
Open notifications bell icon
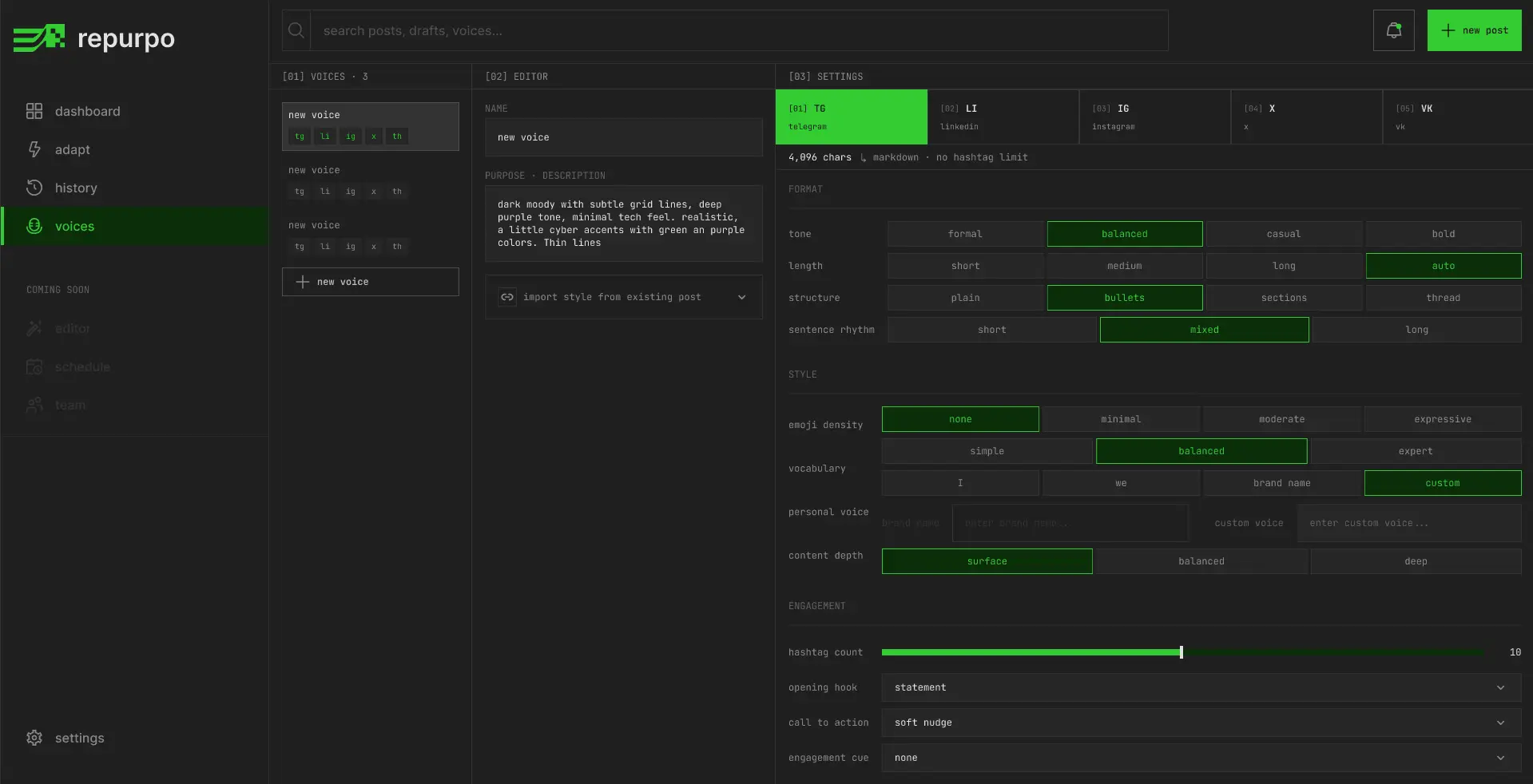pos(1394,30)
